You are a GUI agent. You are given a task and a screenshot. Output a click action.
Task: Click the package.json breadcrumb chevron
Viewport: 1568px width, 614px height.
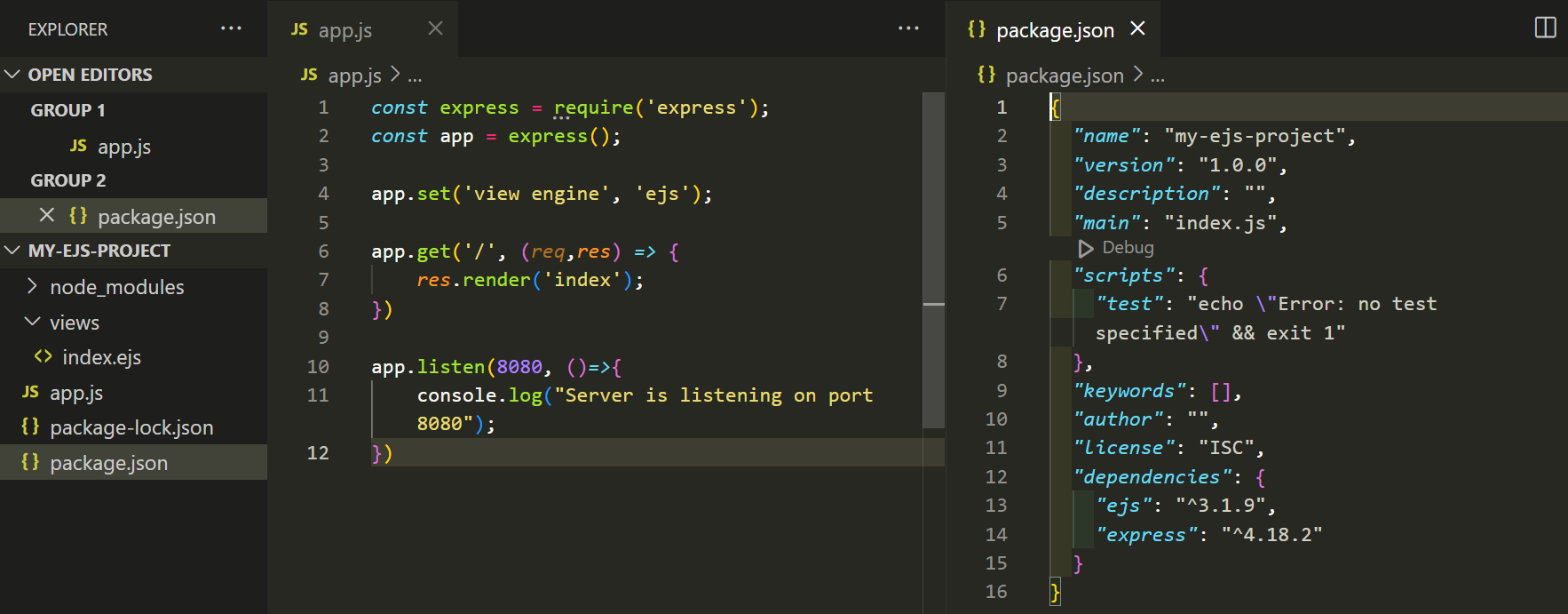1138,75
